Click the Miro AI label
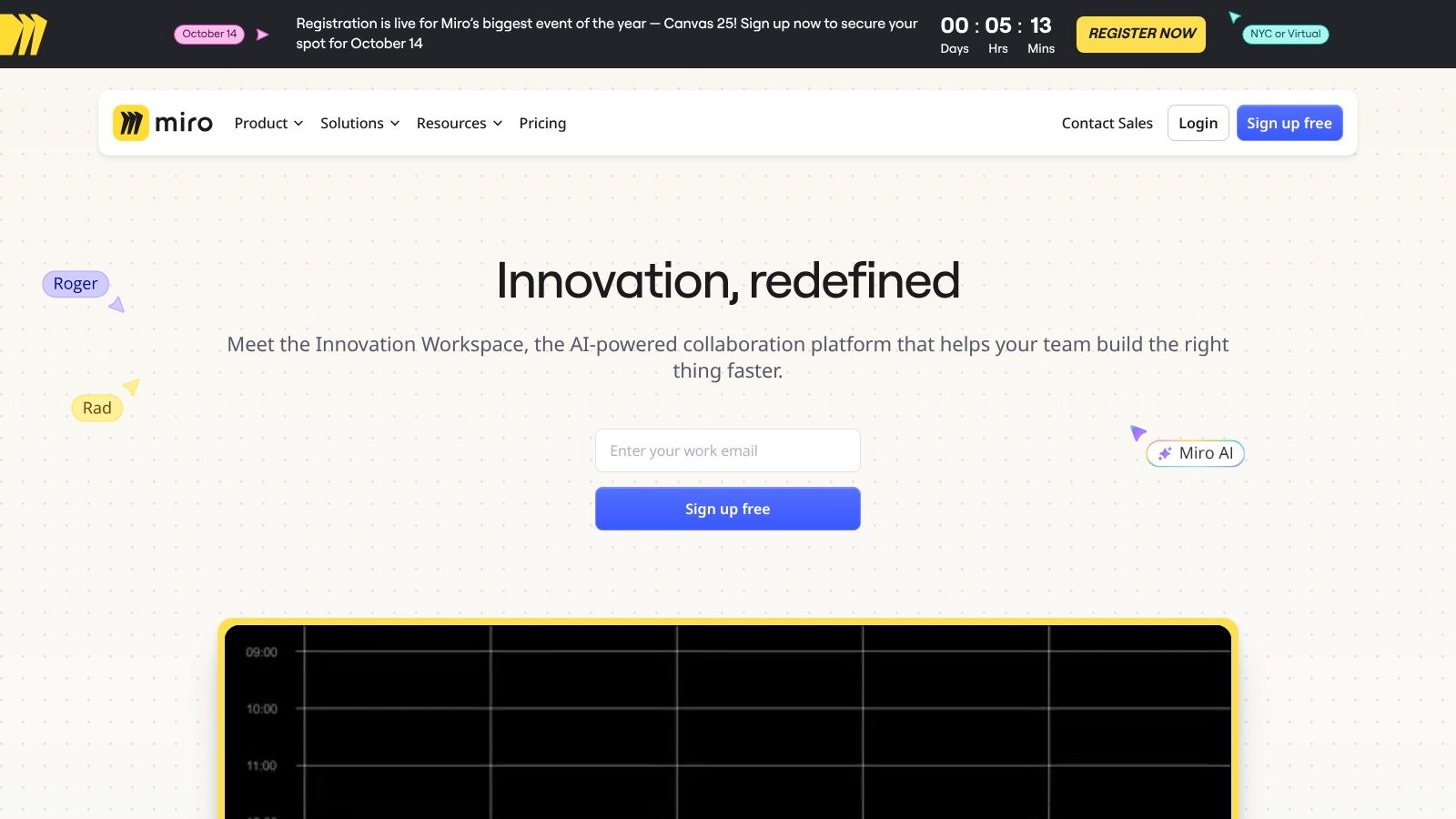This screenshot has height=819, width=1456. coord(1195,453)
